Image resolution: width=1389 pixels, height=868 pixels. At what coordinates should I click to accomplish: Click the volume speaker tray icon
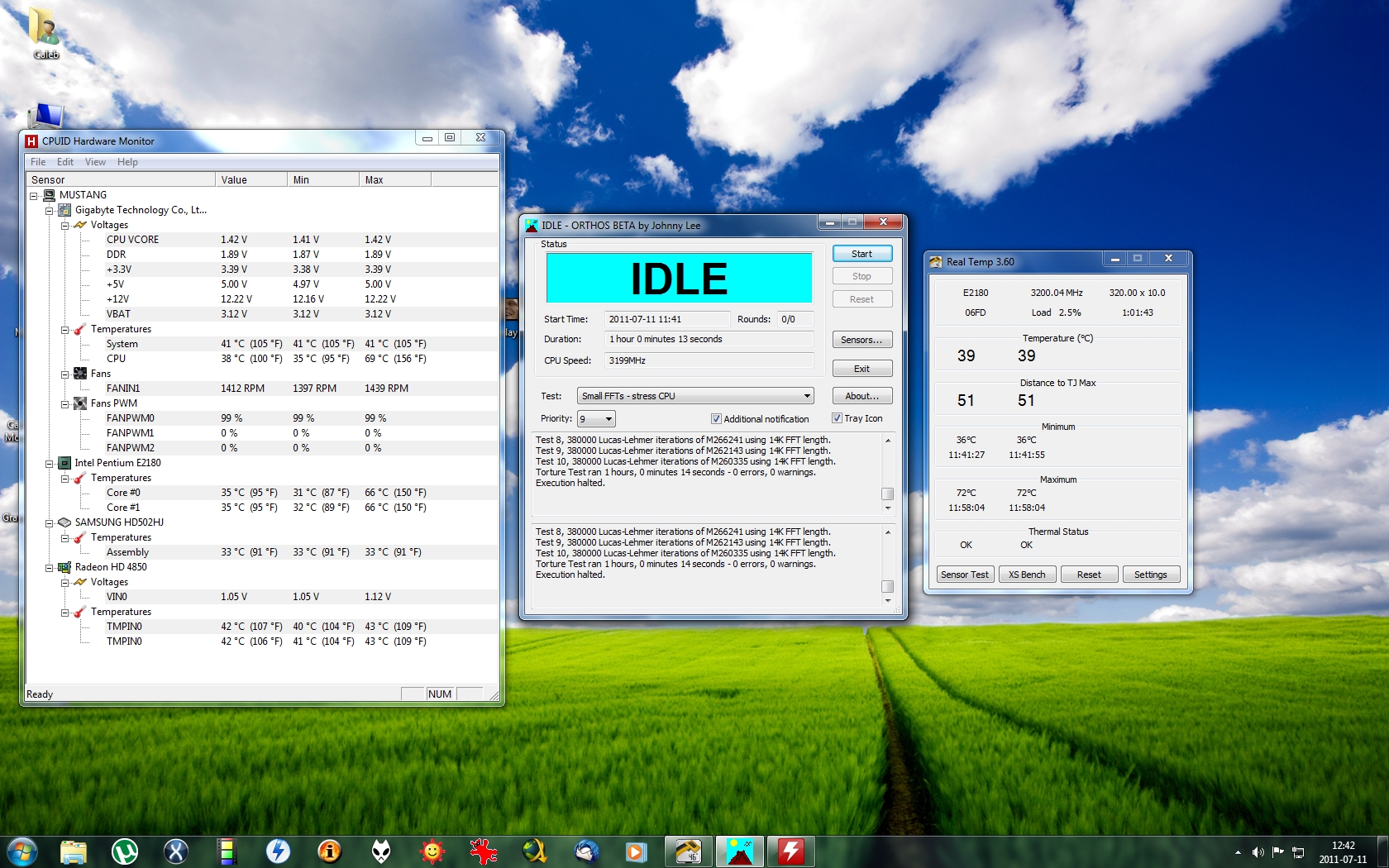(1258, 852)
